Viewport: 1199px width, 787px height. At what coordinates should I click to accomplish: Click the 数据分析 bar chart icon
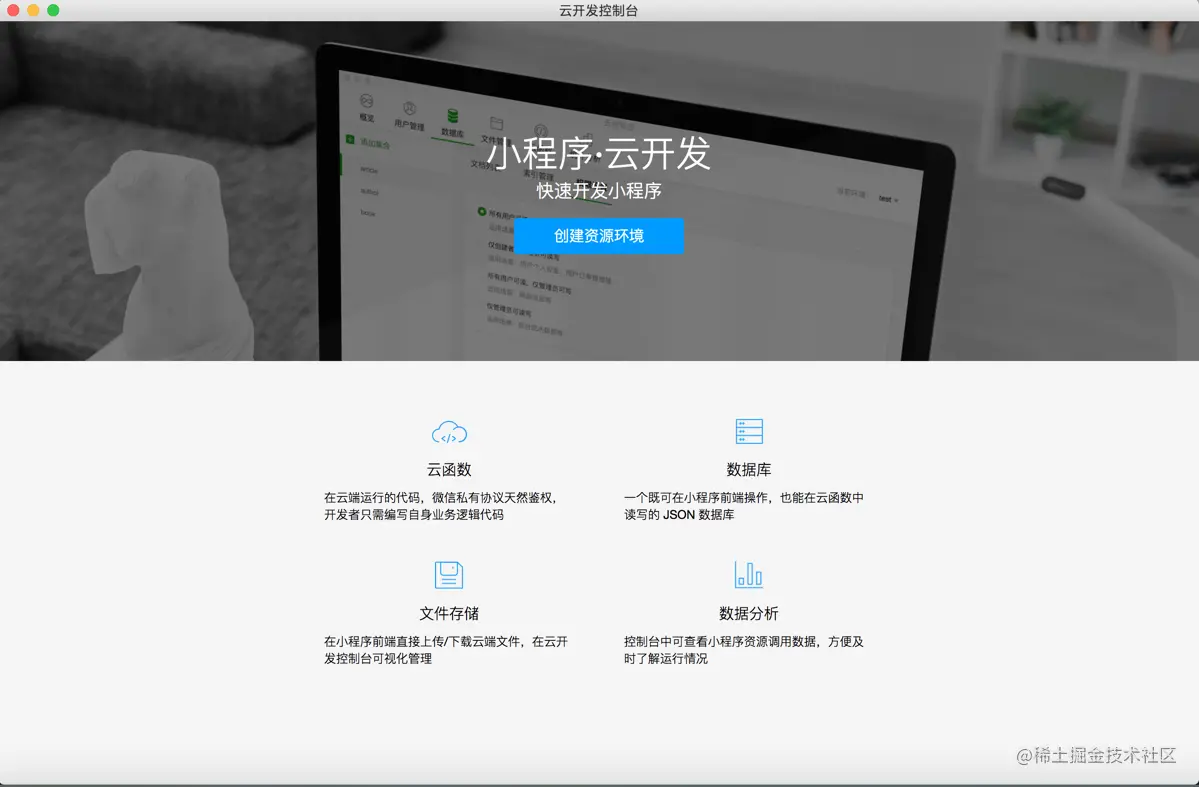coord(748,574)
